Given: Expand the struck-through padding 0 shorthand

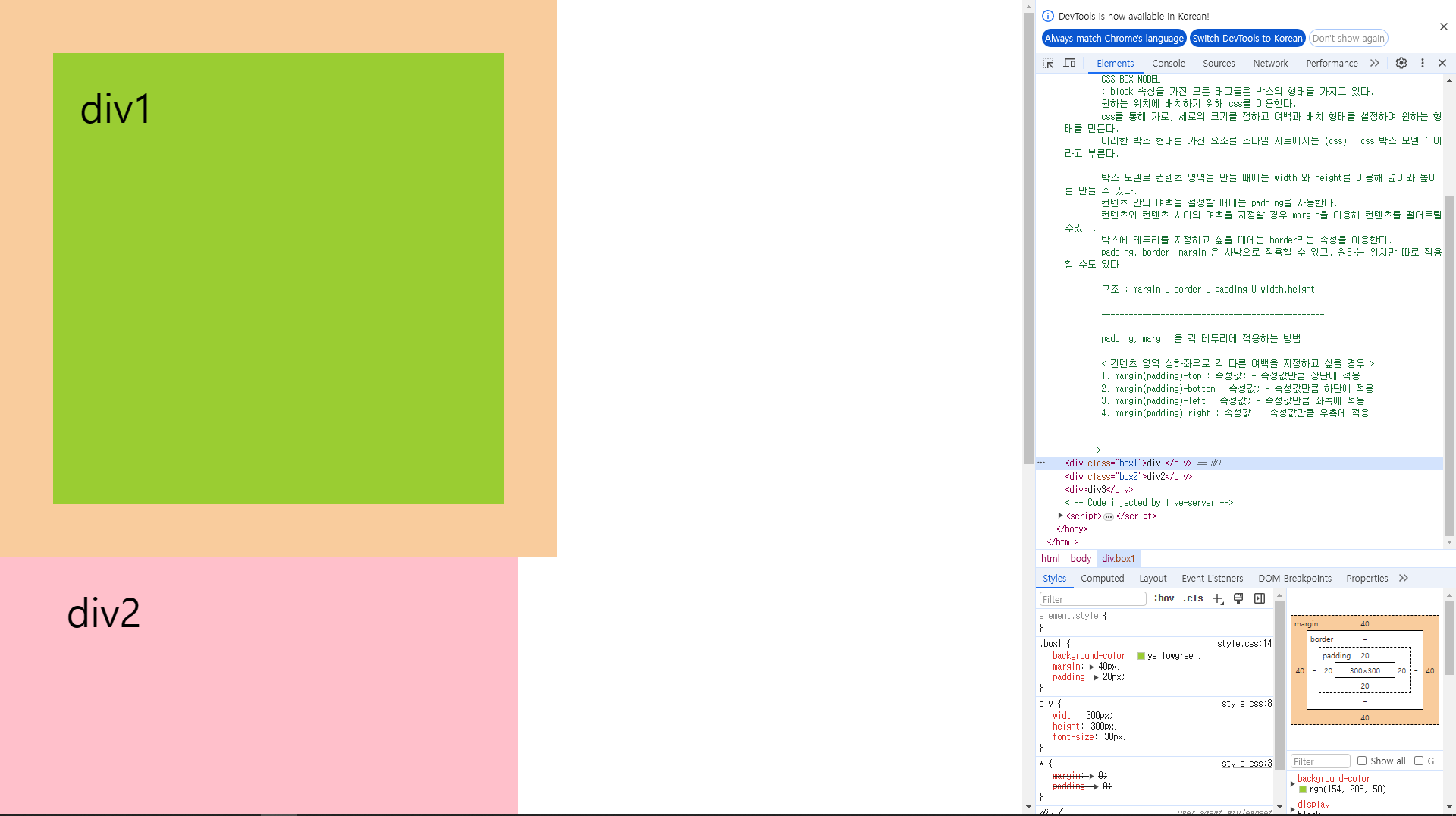Looking at the screenshot, I should tap(1097, 786).
